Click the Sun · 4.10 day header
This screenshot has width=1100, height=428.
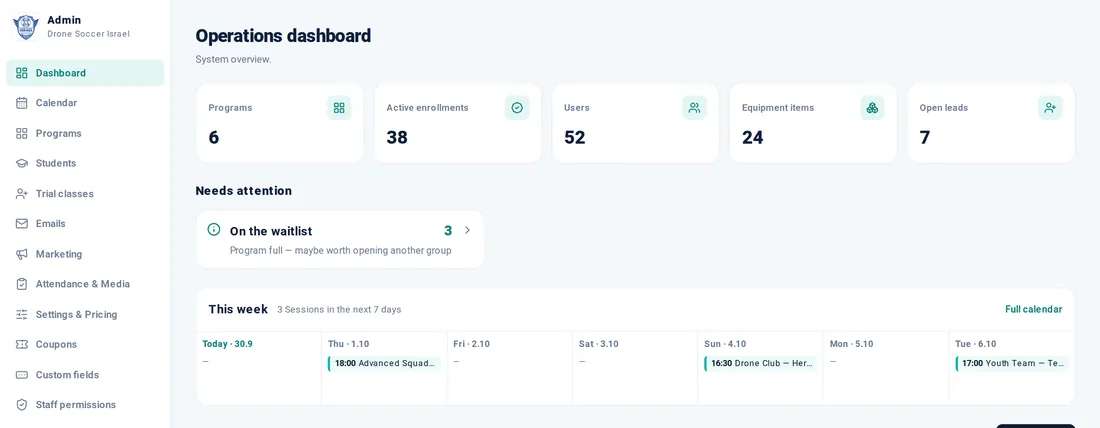coord(725,344)
